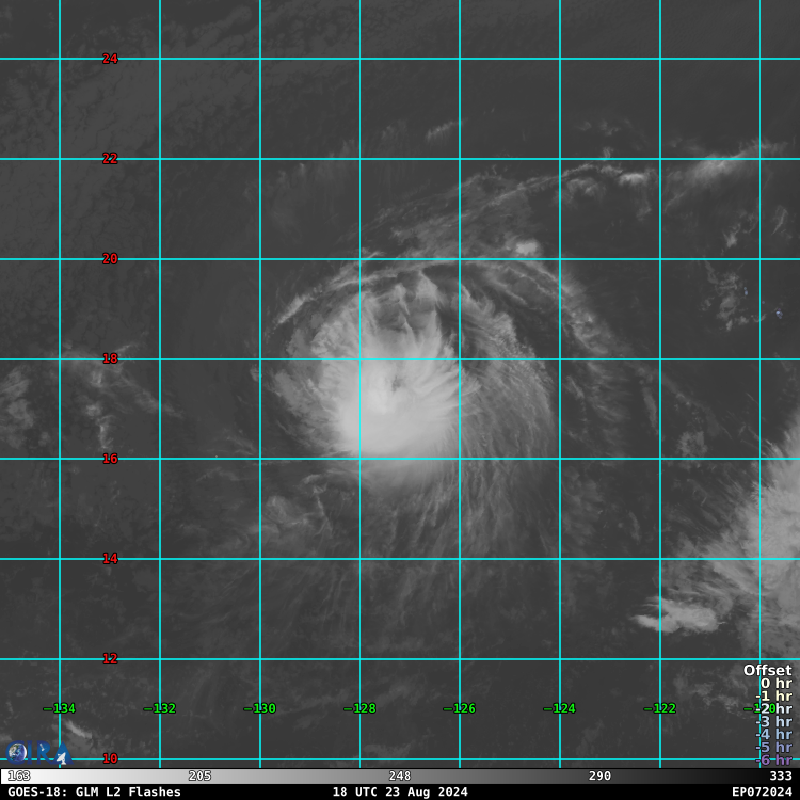Click the longitude -134 grid label
The height and width of the screenshot is (800, 800).
(x=60, y=709)
